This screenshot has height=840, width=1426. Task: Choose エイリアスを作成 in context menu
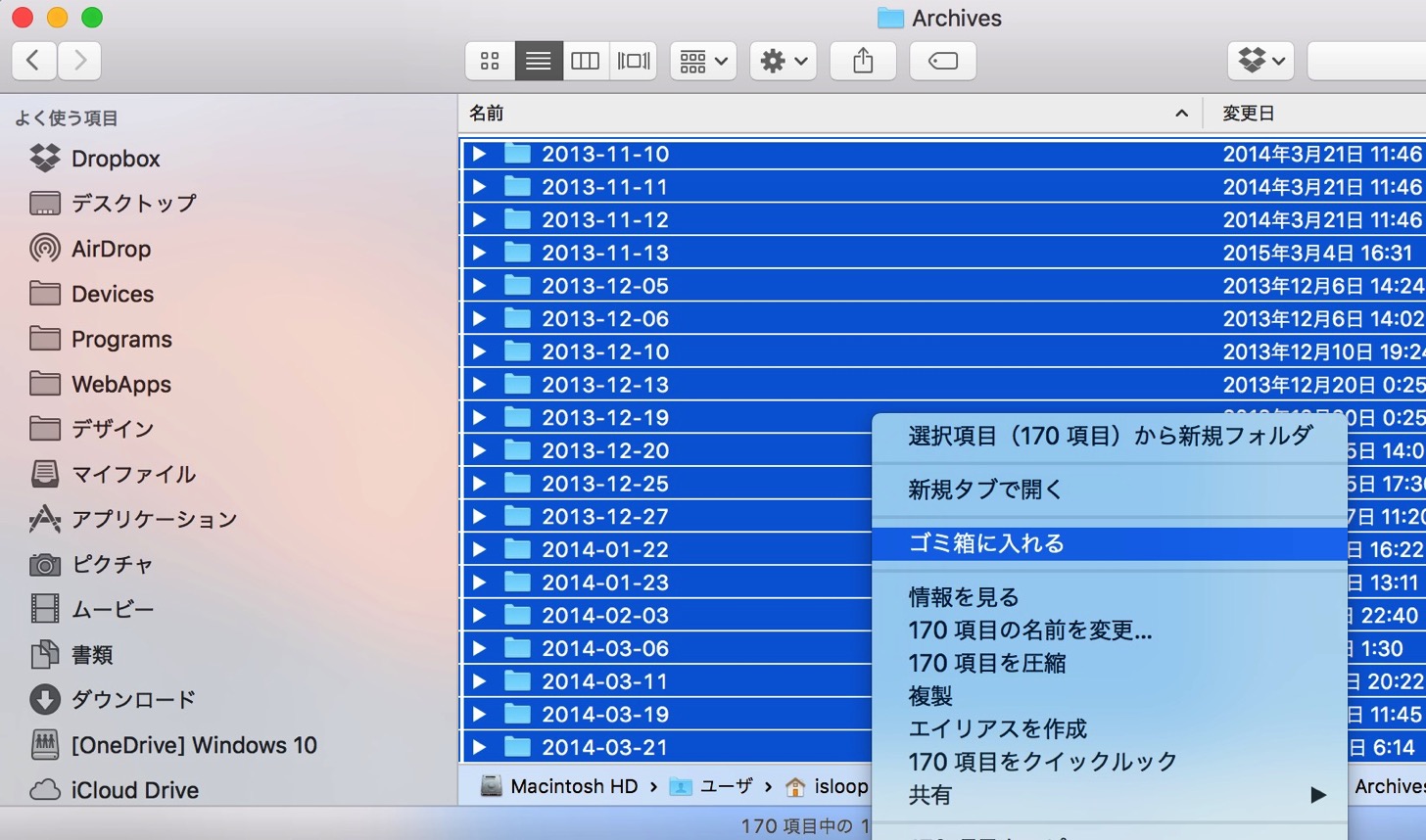(1110, 729)
